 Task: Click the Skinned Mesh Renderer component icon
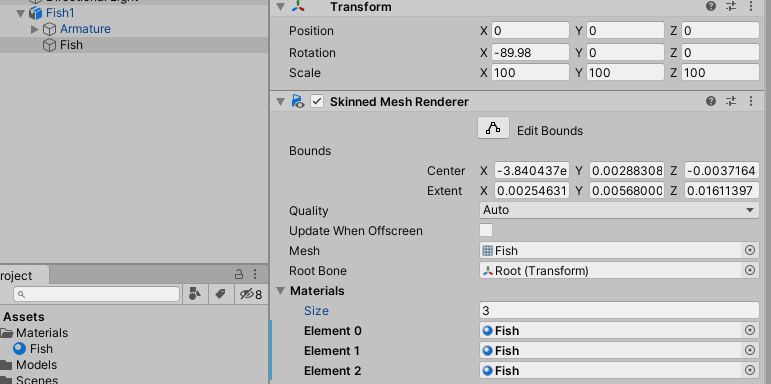point(298,101)
